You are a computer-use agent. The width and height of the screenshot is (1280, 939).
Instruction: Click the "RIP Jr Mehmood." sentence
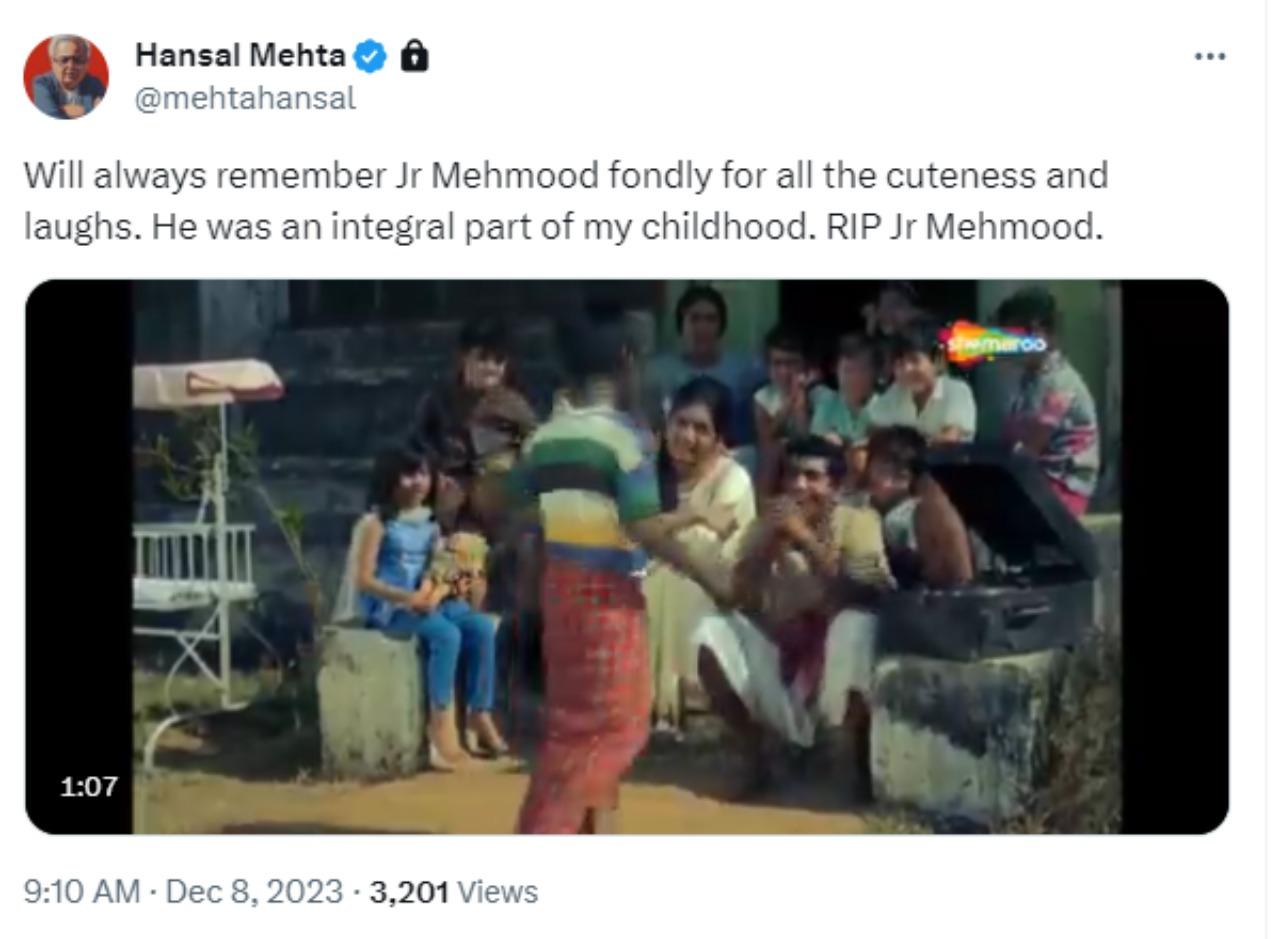point(964,227)
